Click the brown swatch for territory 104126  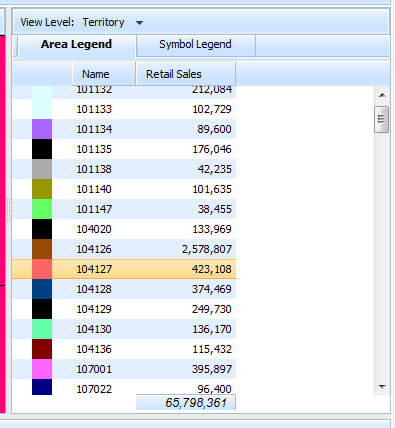(42, 249)
